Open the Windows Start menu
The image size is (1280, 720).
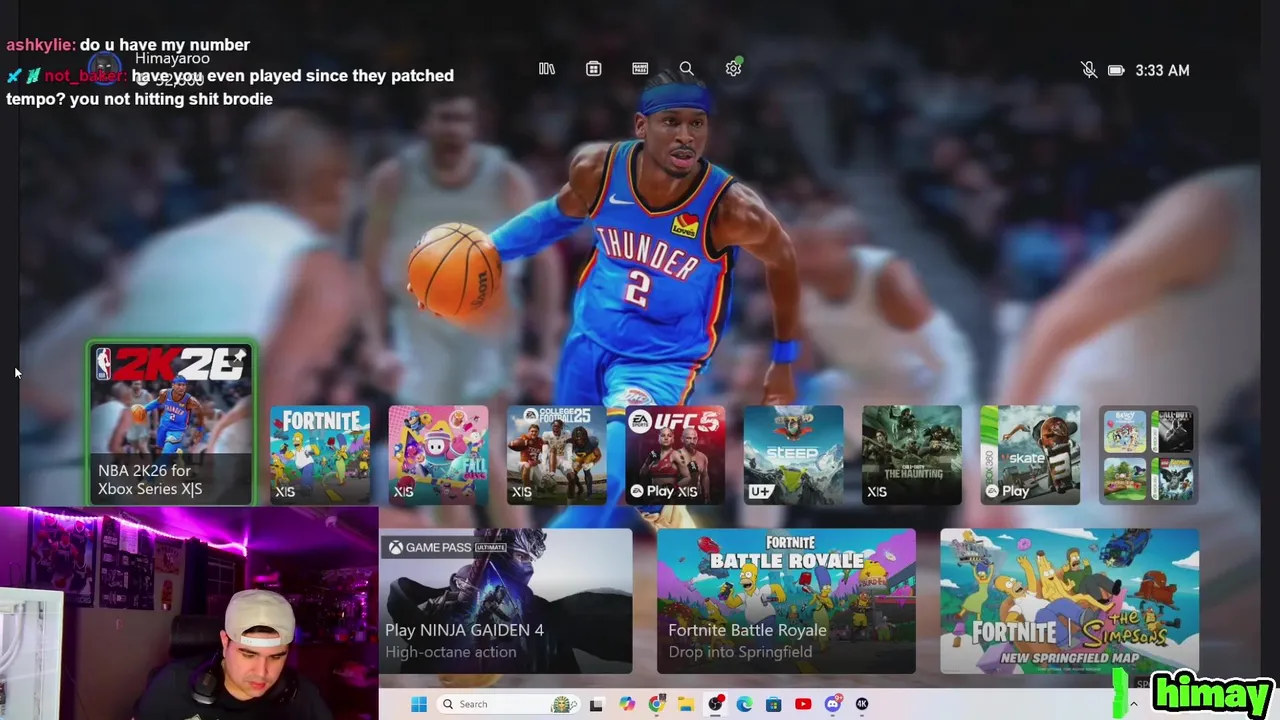click(x=419, y=704)
